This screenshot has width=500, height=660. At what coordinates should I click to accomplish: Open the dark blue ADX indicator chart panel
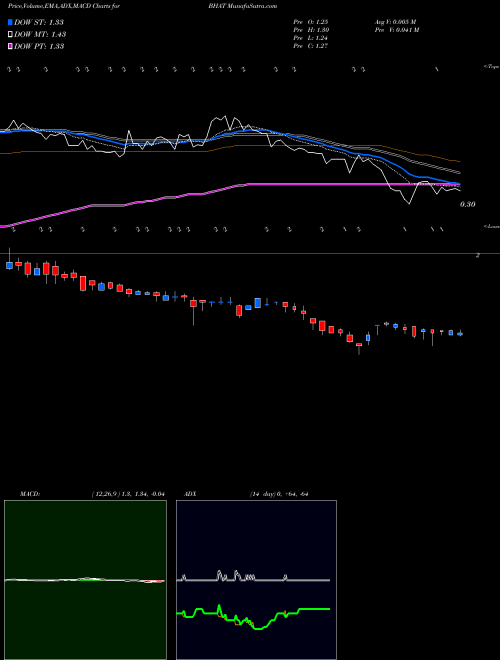[x=256, y=580]
